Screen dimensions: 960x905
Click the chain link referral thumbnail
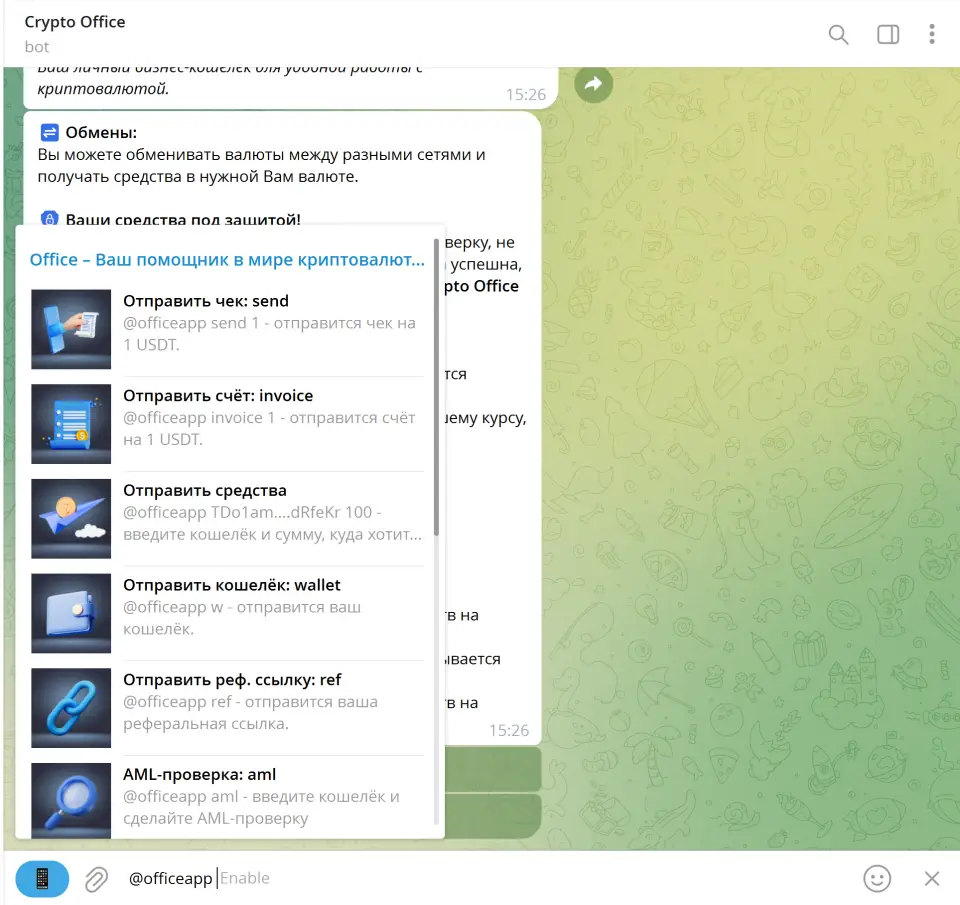tap(71, 708)
